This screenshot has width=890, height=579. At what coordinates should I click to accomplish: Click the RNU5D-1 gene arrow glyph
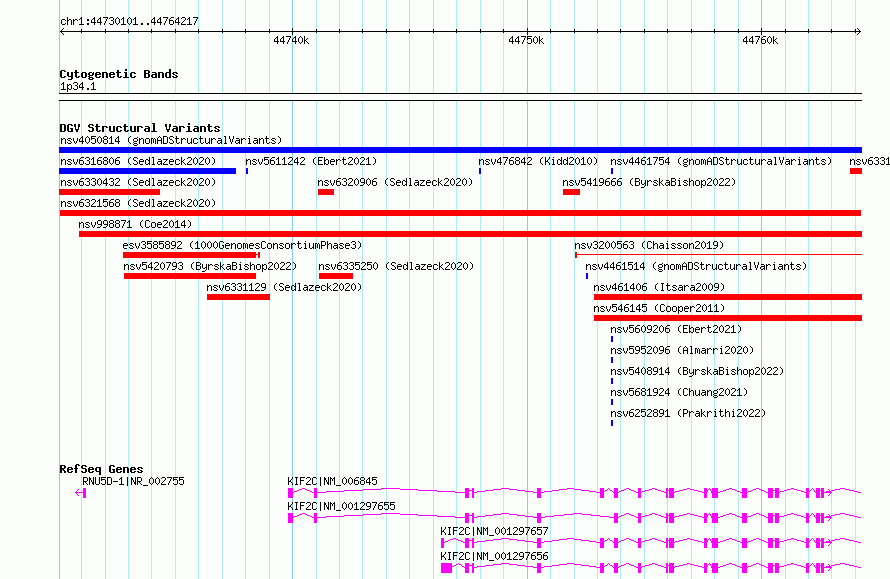[x=81, y=493]
